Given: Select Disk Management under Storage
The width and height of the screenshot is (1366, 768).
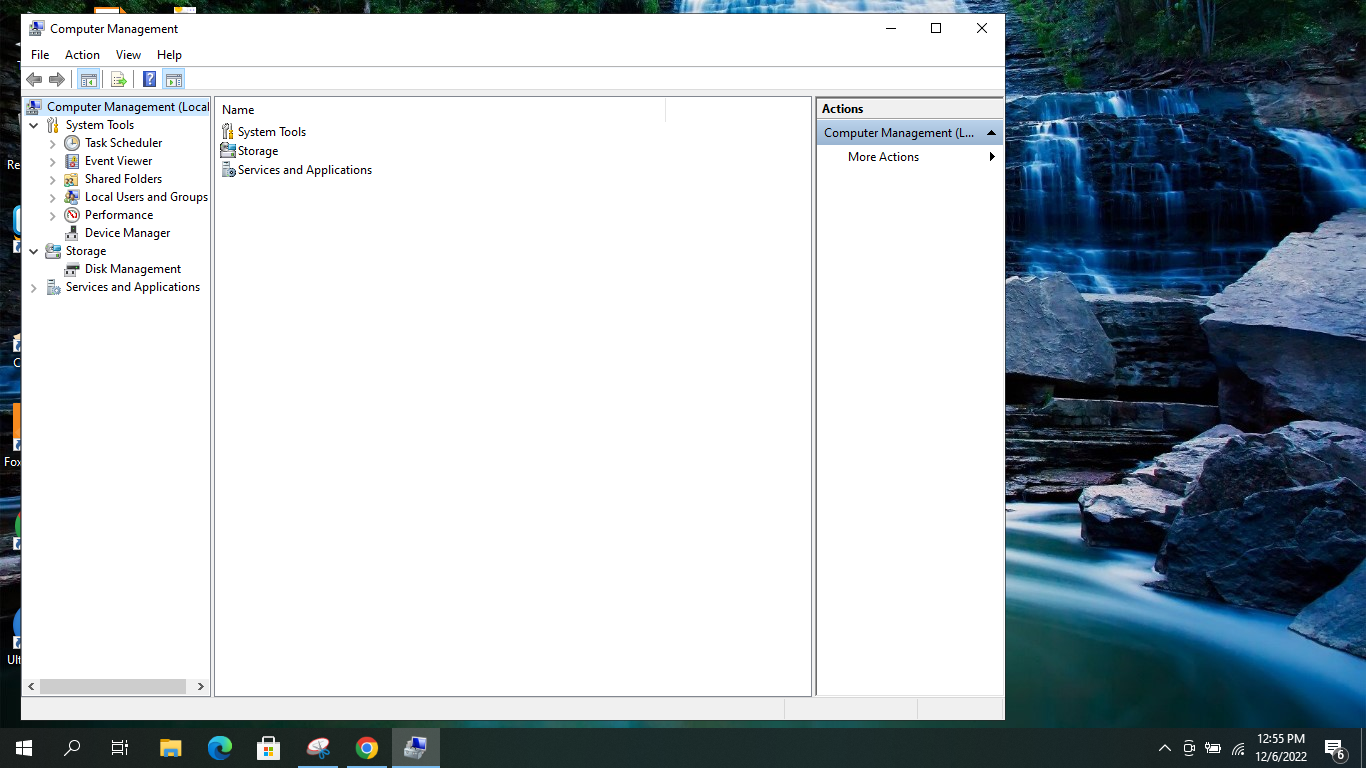Looking at the screenshot, I should (x=132, y=269).
